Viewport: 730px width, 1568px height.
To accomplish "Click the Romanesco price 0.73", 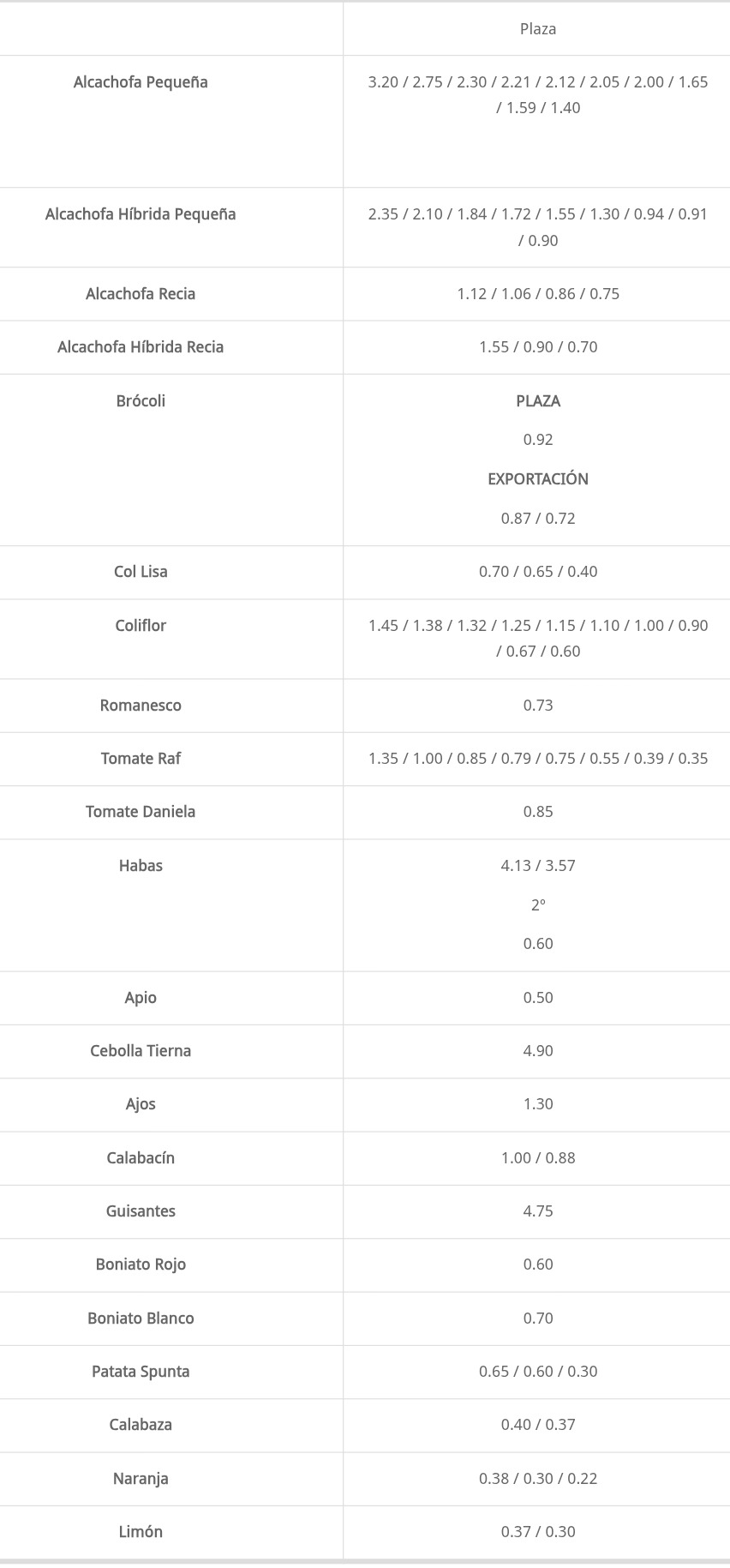I will tap(538, 706).
